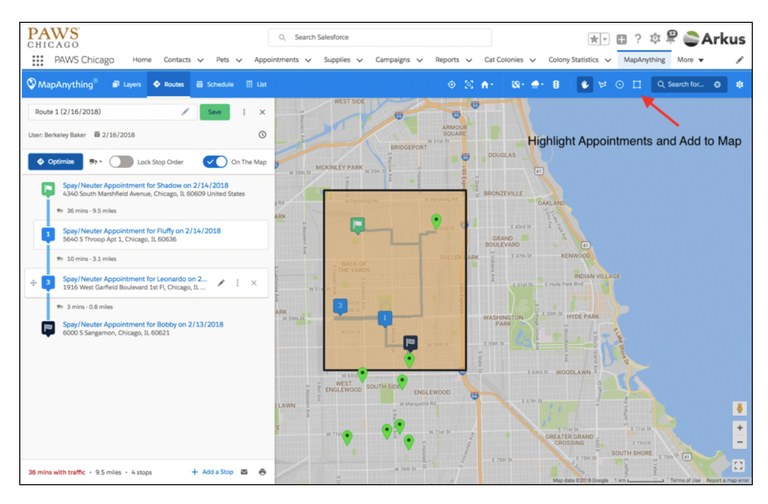Select the rectangle selection tool
The height and width of the screenshot is (504, 768).
[x=637, y=84]
